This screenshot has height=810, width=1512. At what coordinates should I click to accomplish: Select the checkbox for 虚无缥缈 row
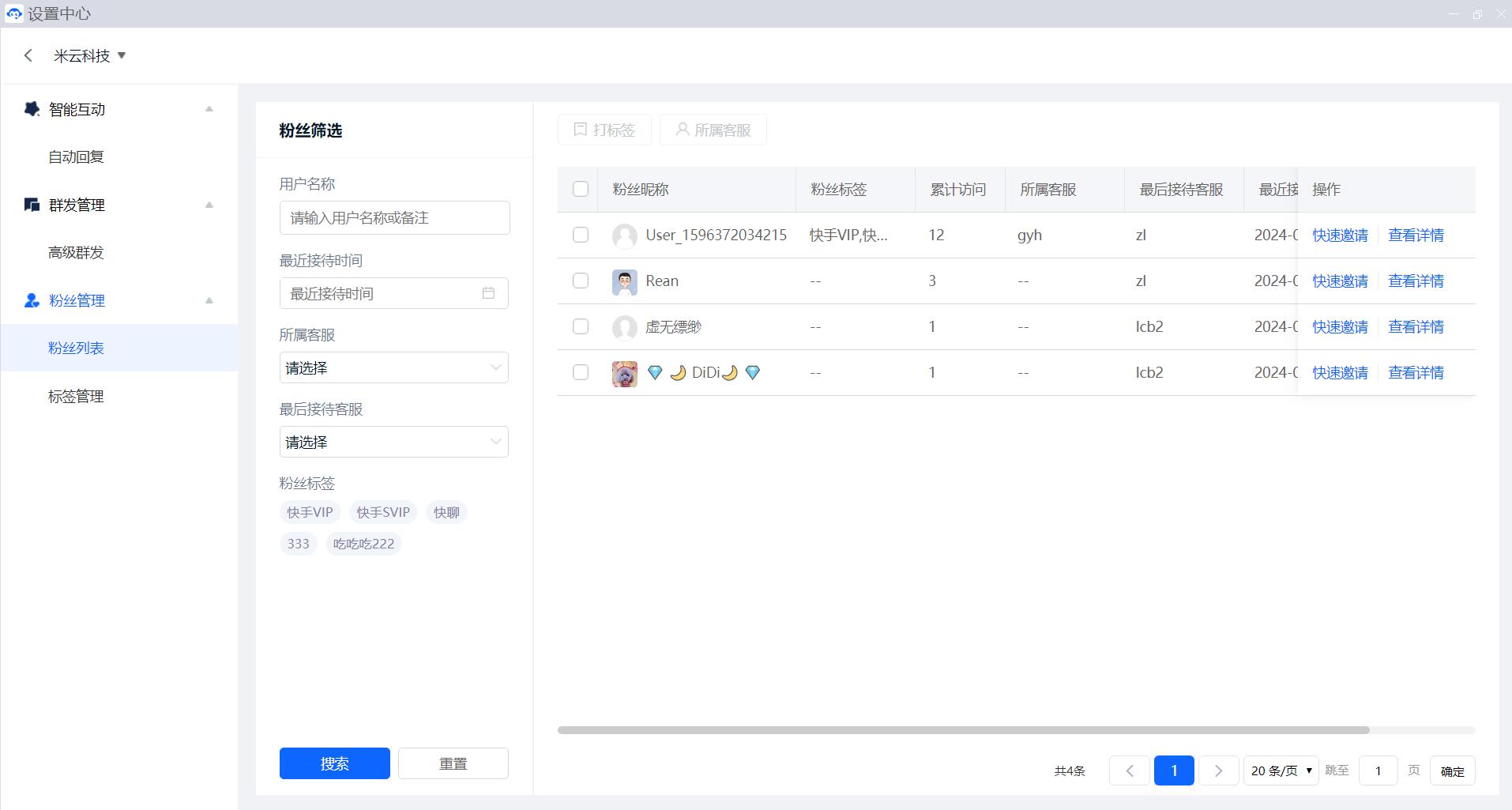pyautogui.click(x=581, y=326)
